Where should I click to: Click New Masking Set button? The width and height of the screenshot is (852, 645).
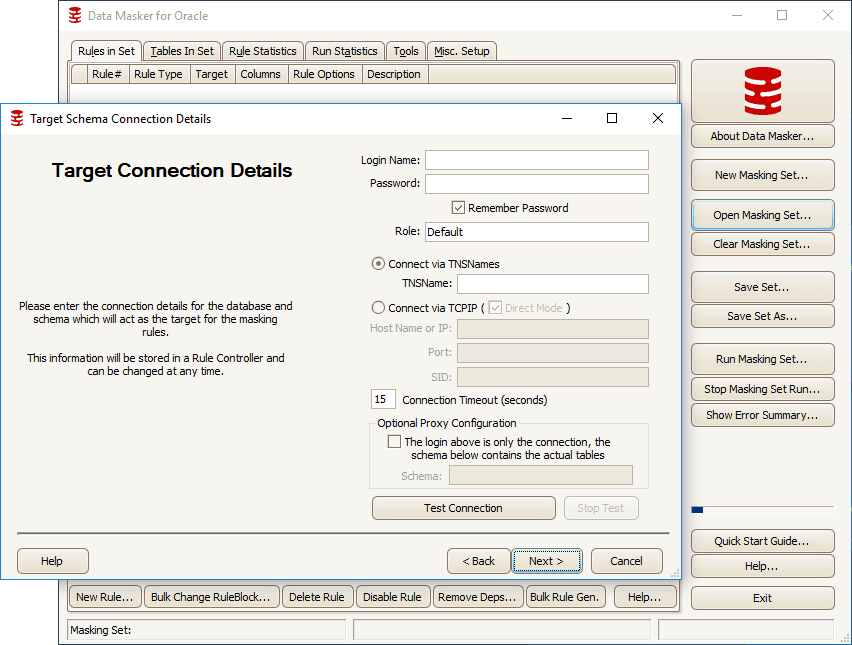[x=762, y=175]
